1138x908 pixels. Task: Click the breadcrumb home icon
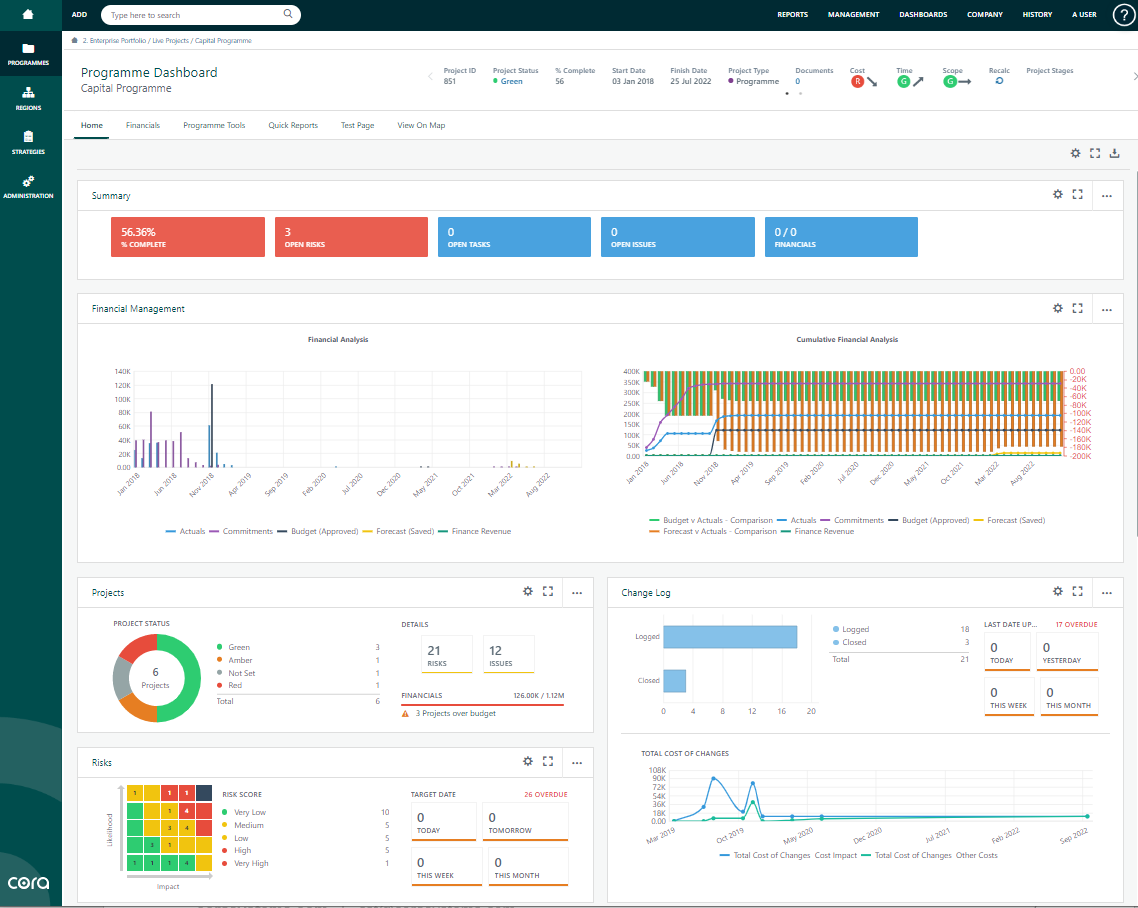[75, 41]
